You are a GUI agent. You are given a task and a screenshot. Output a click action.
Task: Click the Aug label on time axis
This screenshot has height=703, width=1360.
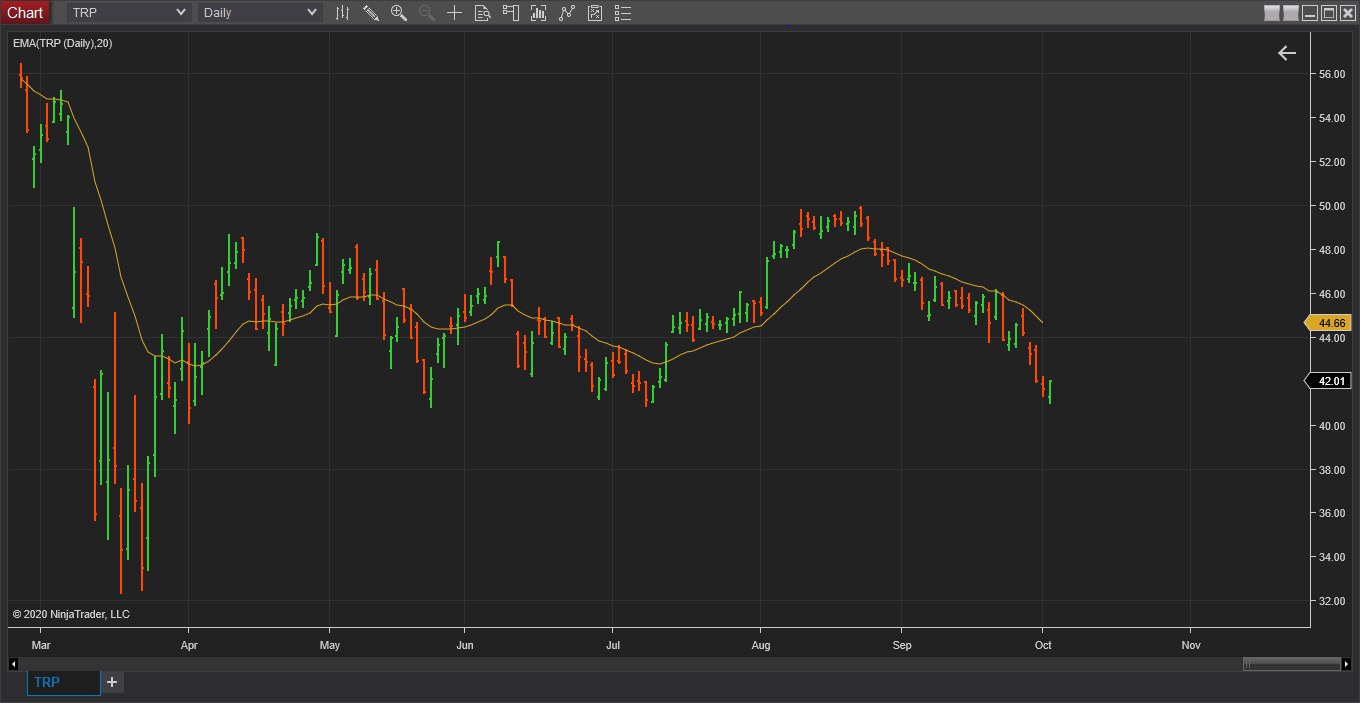(x=761, y=645)
